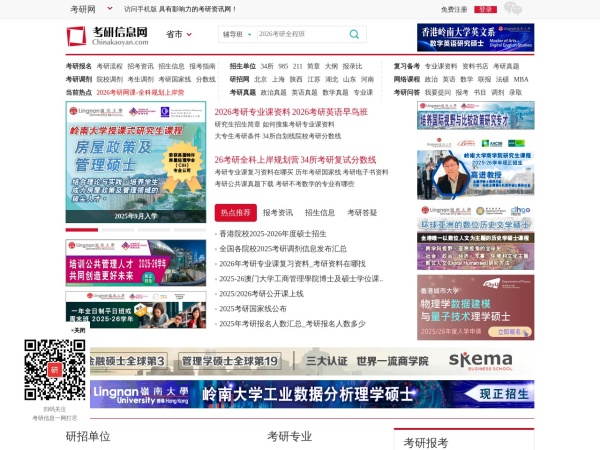Image resolution: width=600 pixels, height=450 pixels.
Task: Click the 培养国际视野与比较政策研究专才 banner
Action: click(476, 116)
